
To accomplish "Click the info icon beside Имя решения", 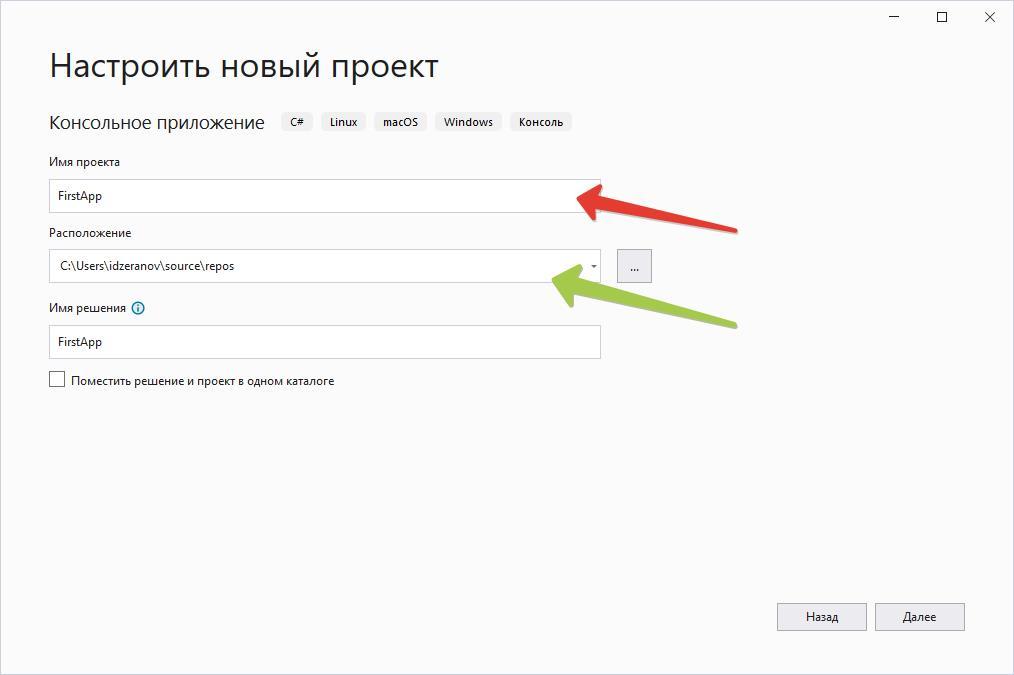I will click(x=138, y=308).
